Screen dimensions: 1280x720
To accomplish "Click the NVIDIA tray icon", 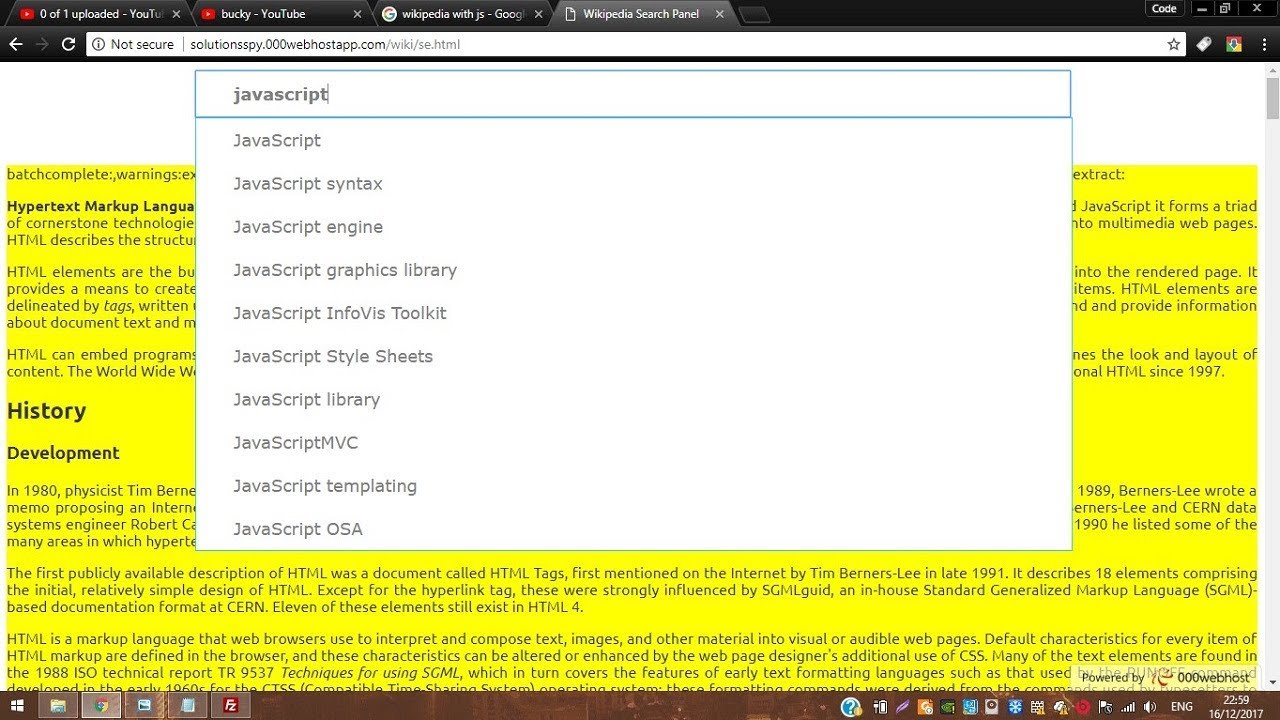I will tap(947, 707).
